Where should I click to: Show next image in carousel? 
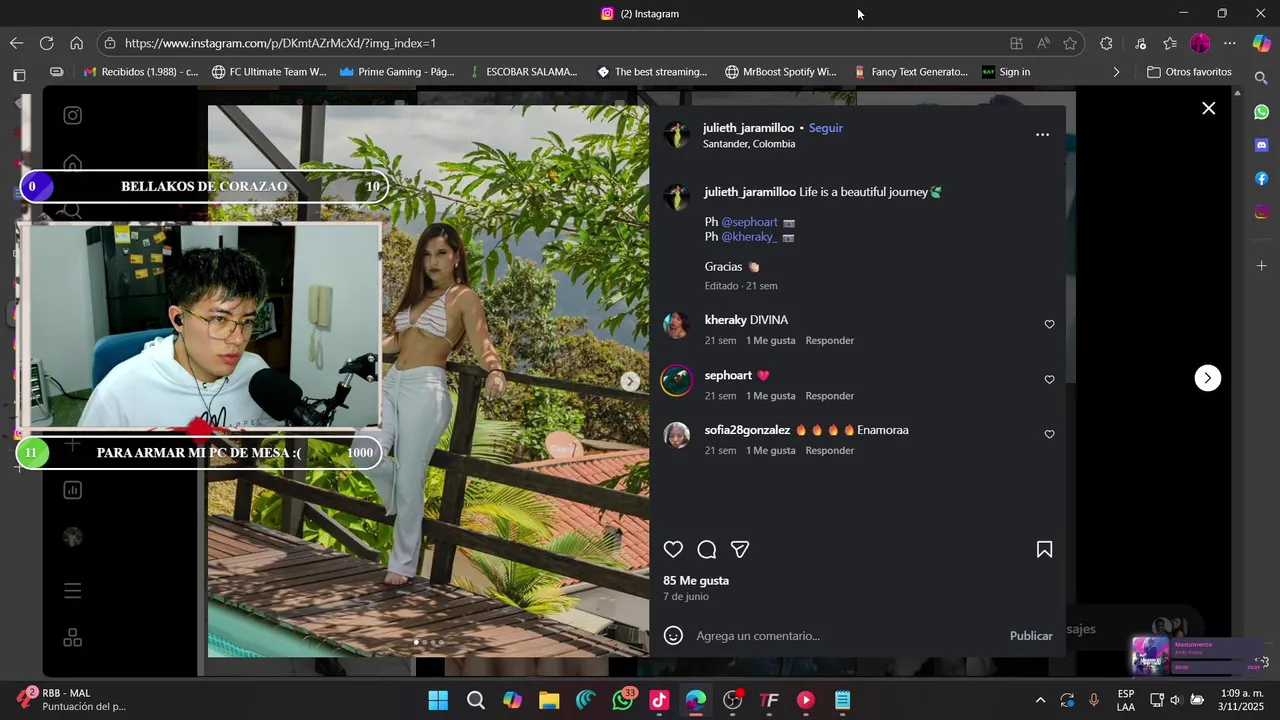[x=630, y=381]
